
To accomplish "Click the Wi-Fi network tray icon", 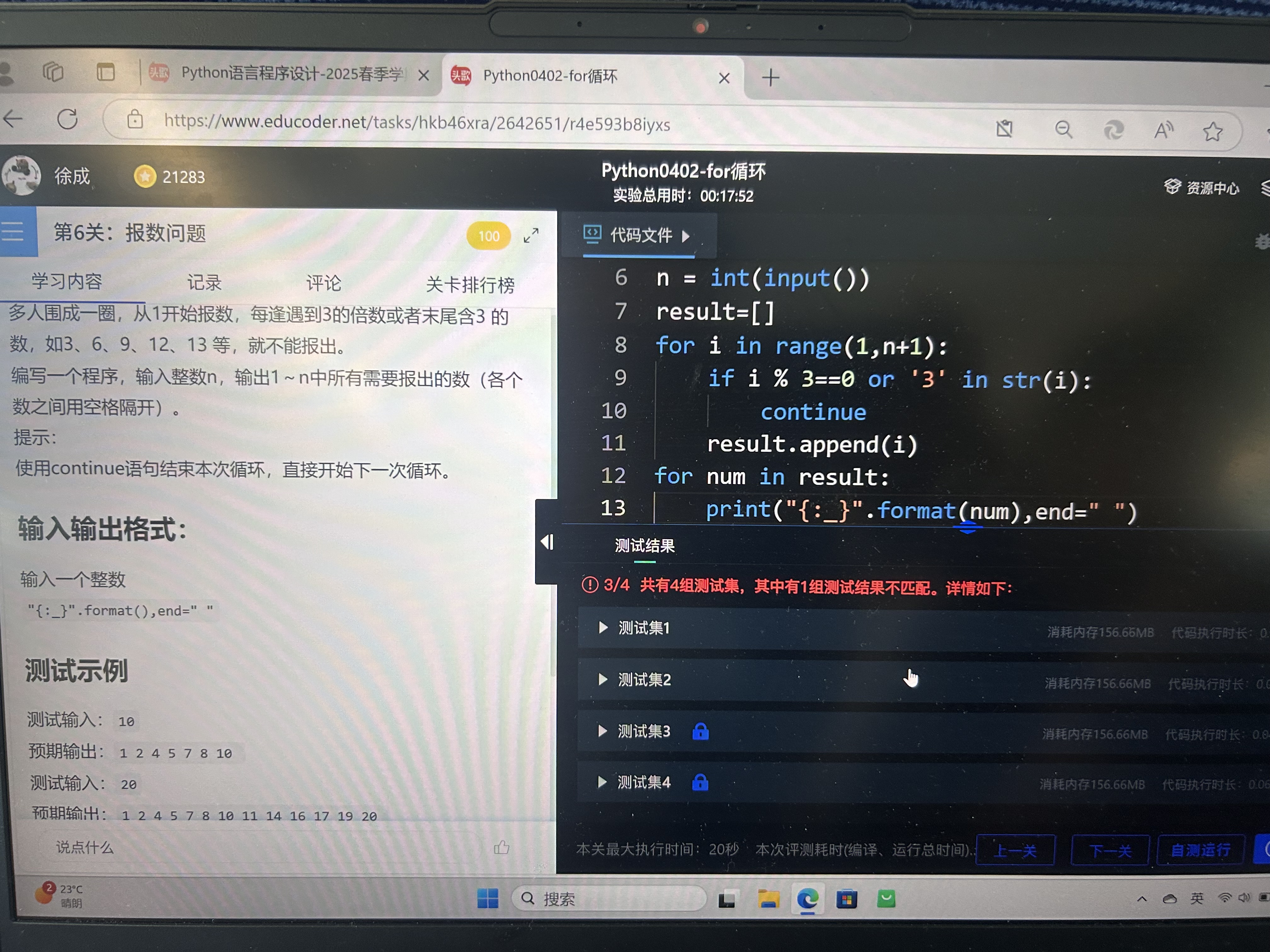I will (x=1224, y=898).
